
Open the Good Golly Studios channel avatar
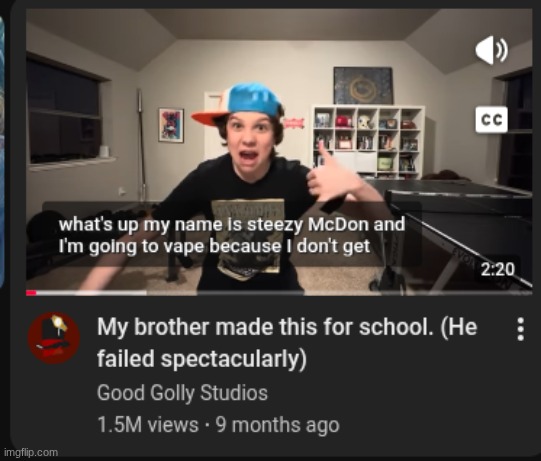(x=53, y=338)
